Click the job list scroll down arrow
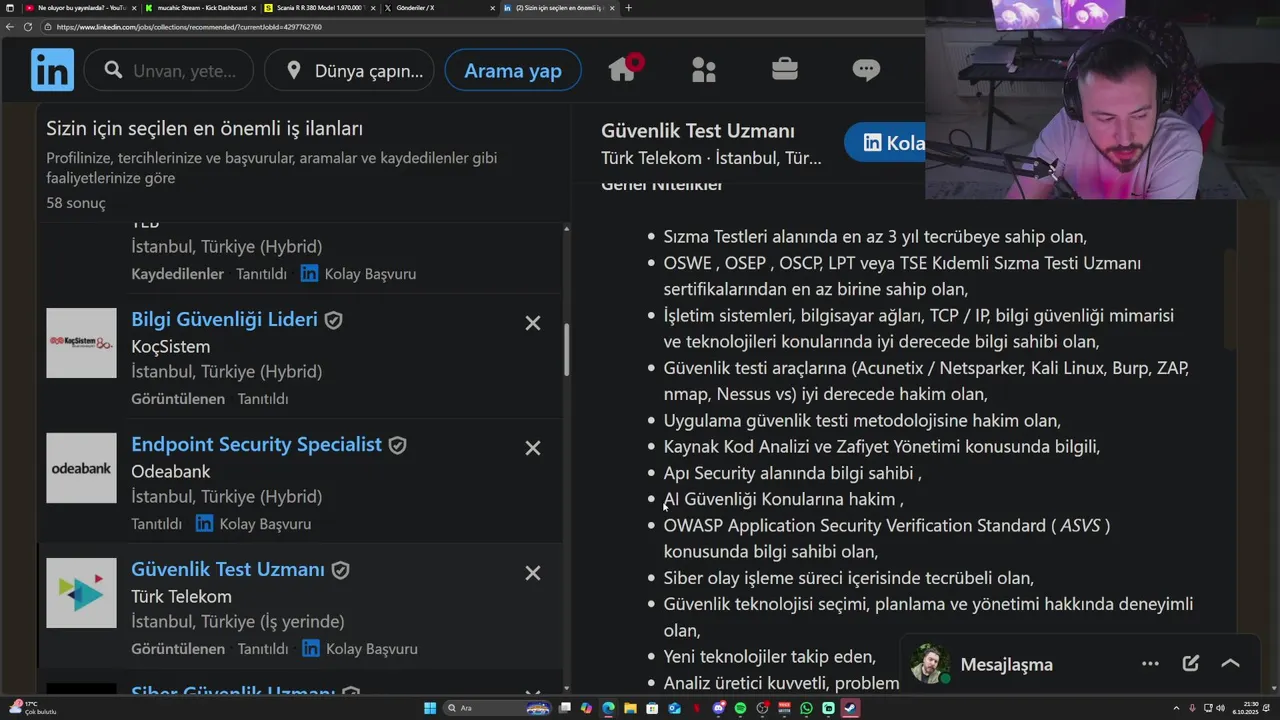Viewport: 1280px width, 720px height. [x=567, y=687]
